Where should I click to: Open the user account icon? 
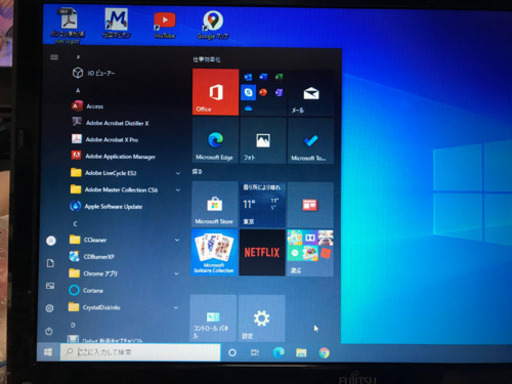(51, 240)
